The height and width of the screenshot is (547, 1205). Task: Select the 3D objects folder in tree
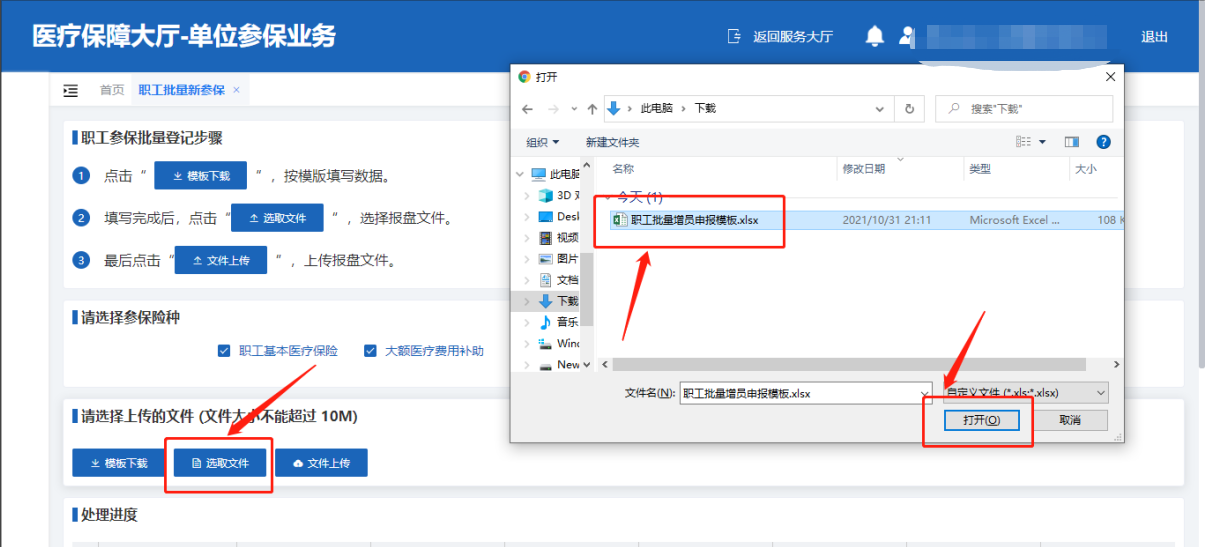click(x=560, y=195)
